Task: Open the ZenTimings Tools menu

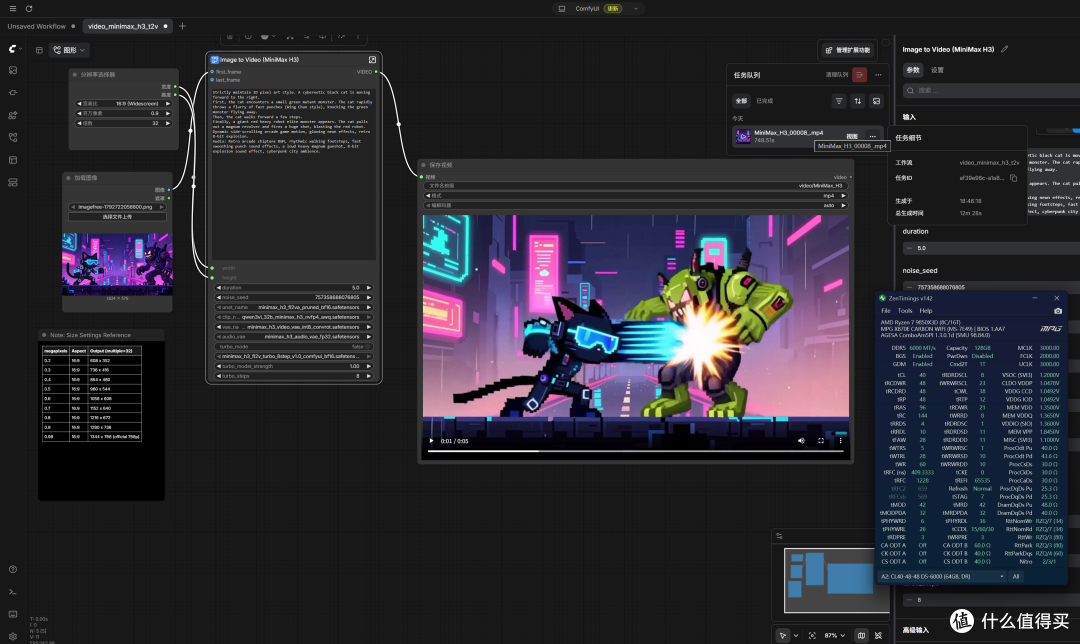Action: (x=904, y=311)
